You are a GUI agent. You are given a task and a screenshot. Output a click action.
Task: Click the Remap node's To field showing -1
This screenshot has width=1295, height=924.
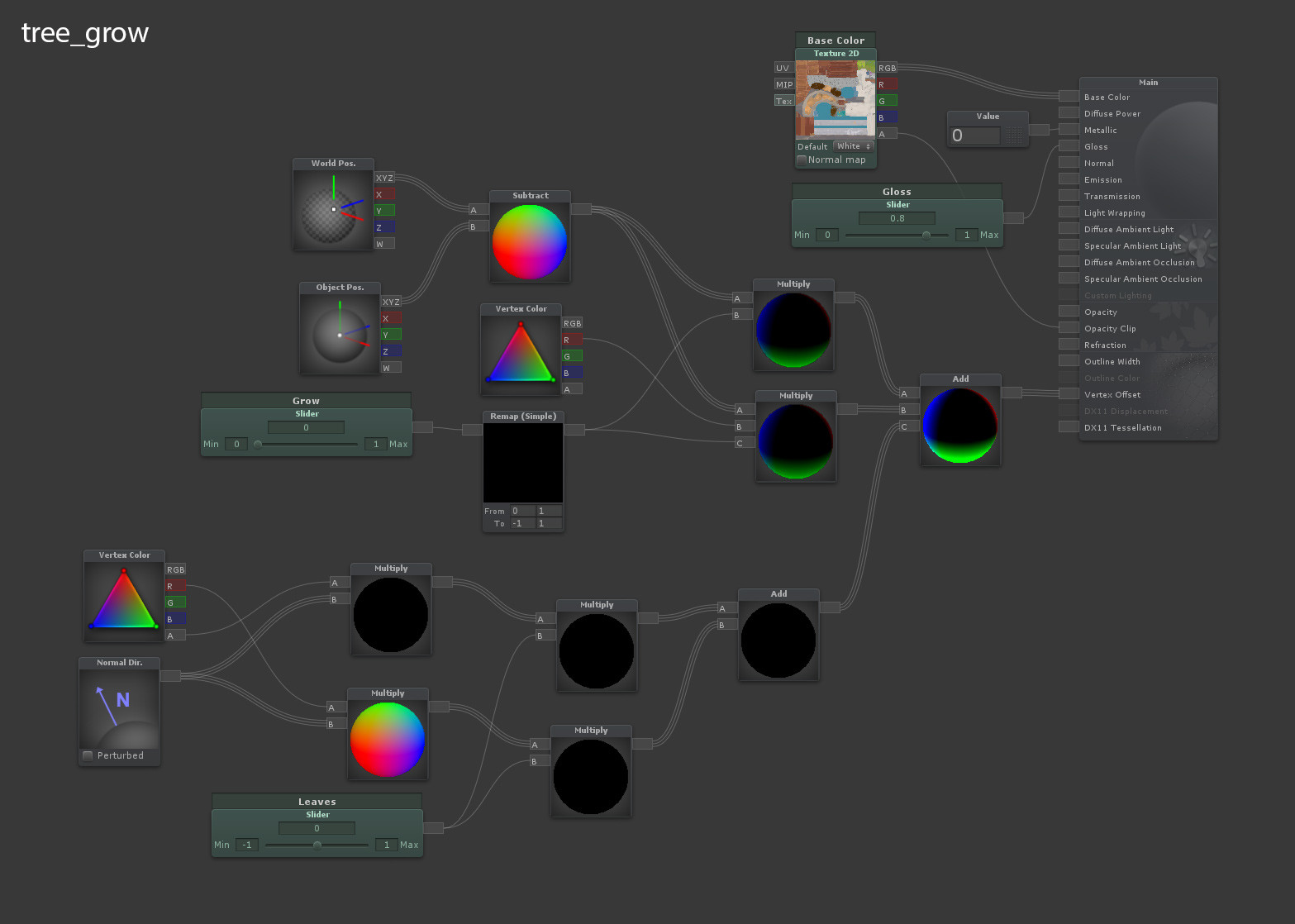521,523
